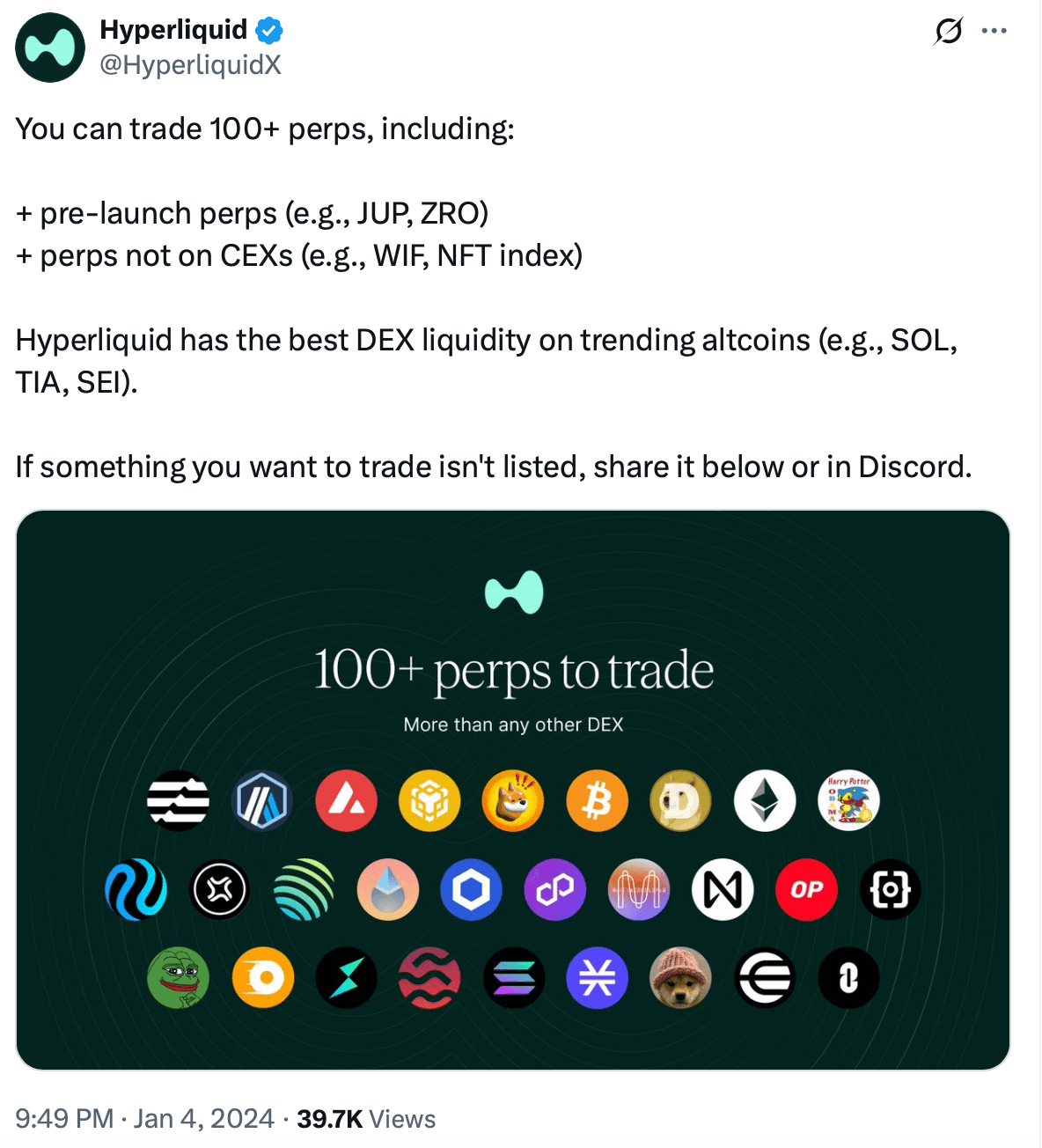Viewport: 1042px width, 1148px height.
Task: Click the Bonk dog logo
Action: [513, 801]
